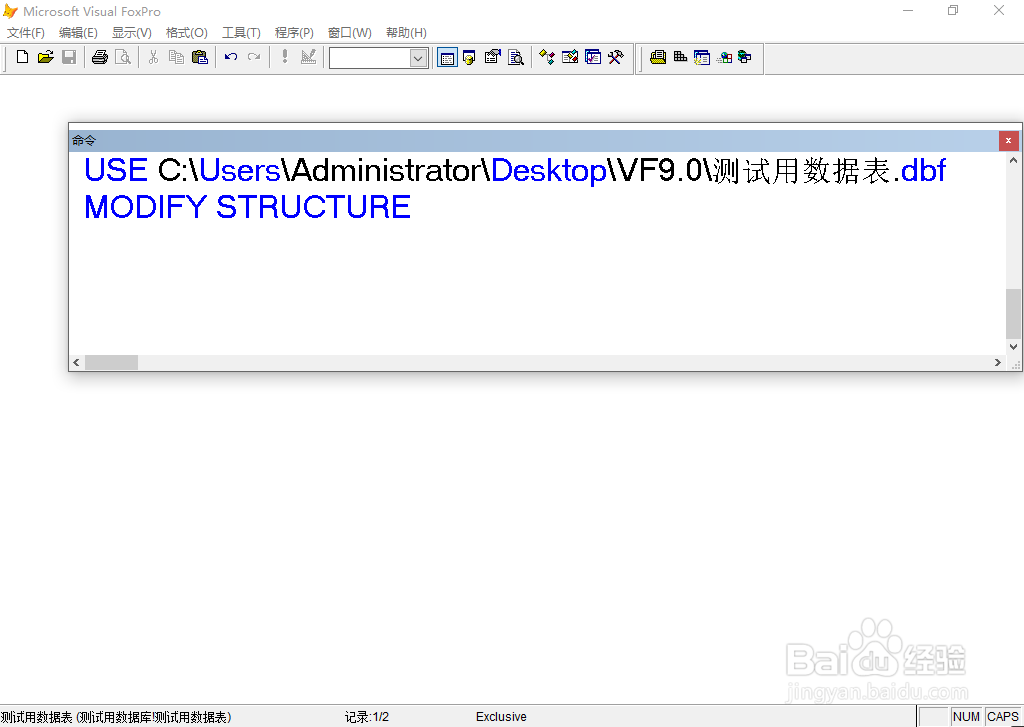Open the Data Session window icon
Screen dimensions: 1024x727
[x=469, y=57]
